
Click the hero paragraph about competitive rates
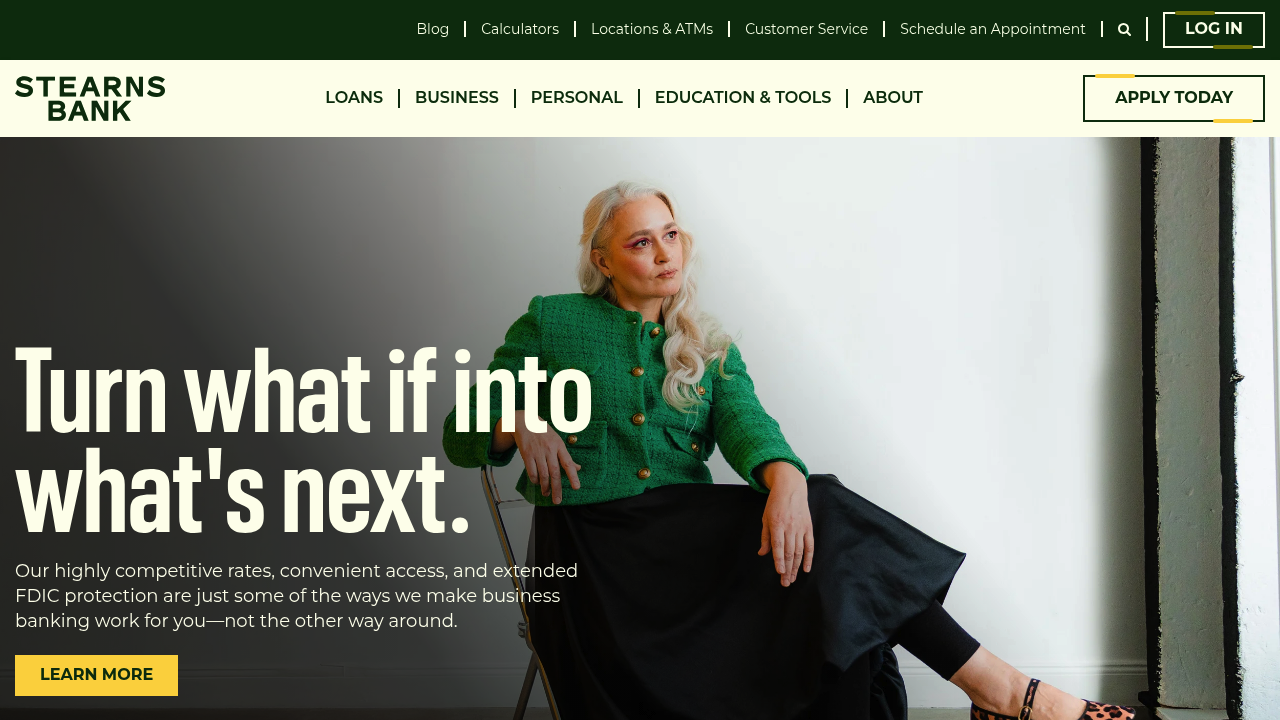[297, 596]
